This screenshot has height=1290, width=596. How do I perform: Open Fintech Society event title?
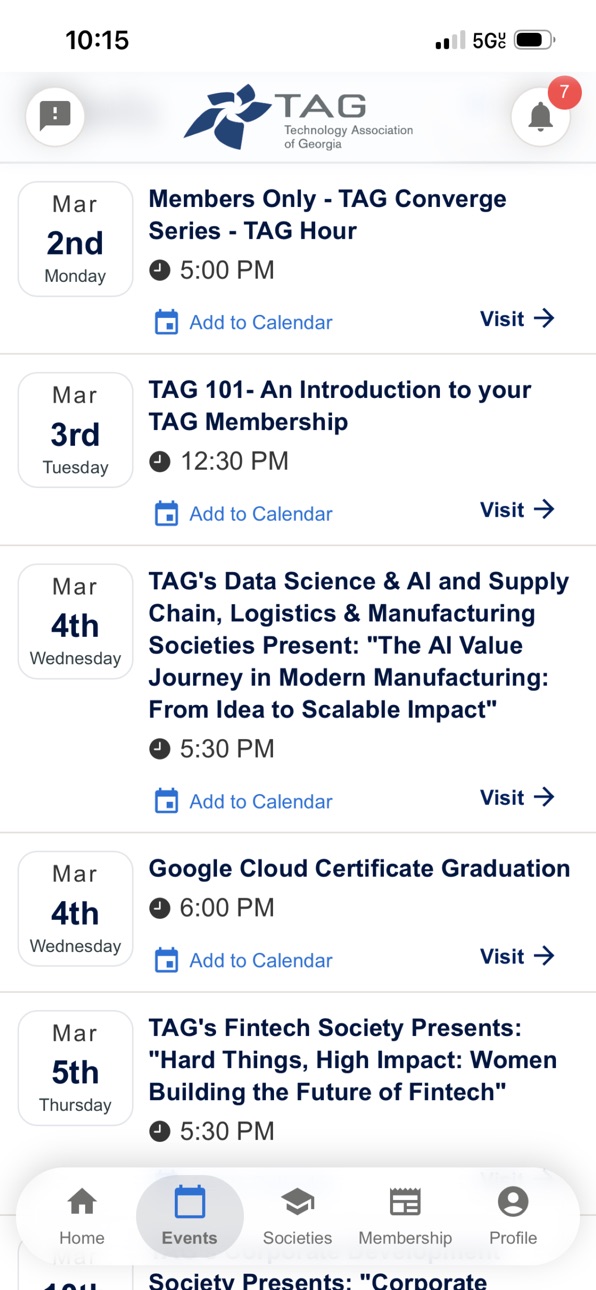(353, 1060)
